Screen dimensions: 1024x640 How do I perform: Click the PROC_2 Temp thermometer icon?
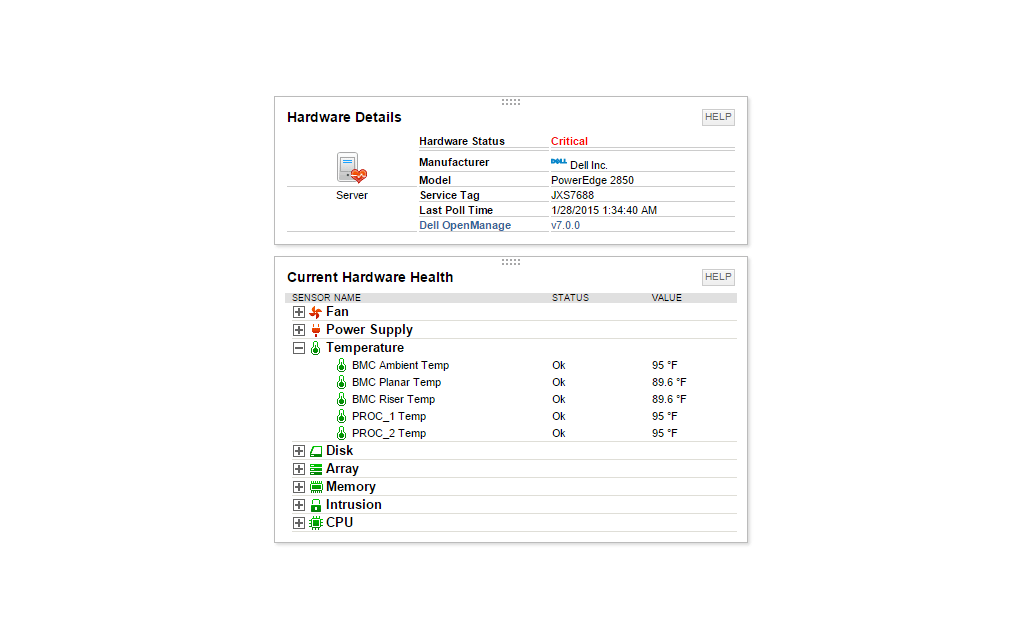point(341,433)
